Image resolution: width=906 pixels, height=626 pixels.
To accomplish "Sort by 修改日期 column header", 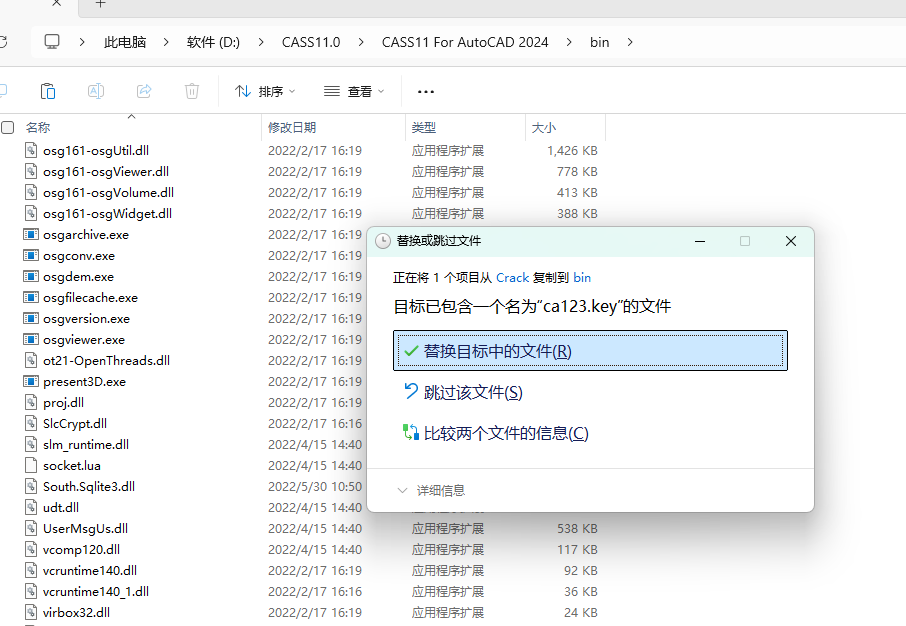I will pos(292,128).
